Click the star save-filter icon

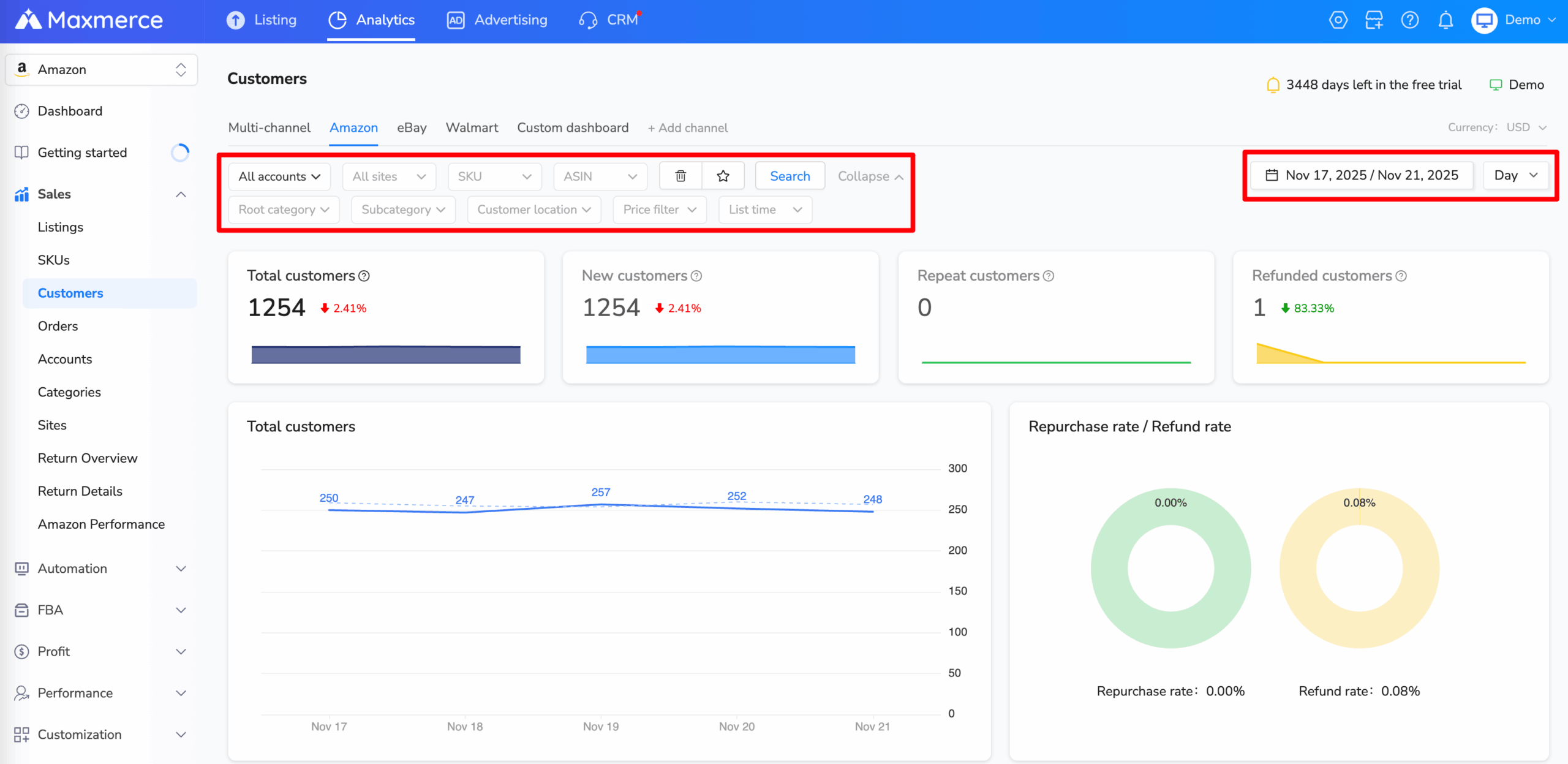coord(723,176)
